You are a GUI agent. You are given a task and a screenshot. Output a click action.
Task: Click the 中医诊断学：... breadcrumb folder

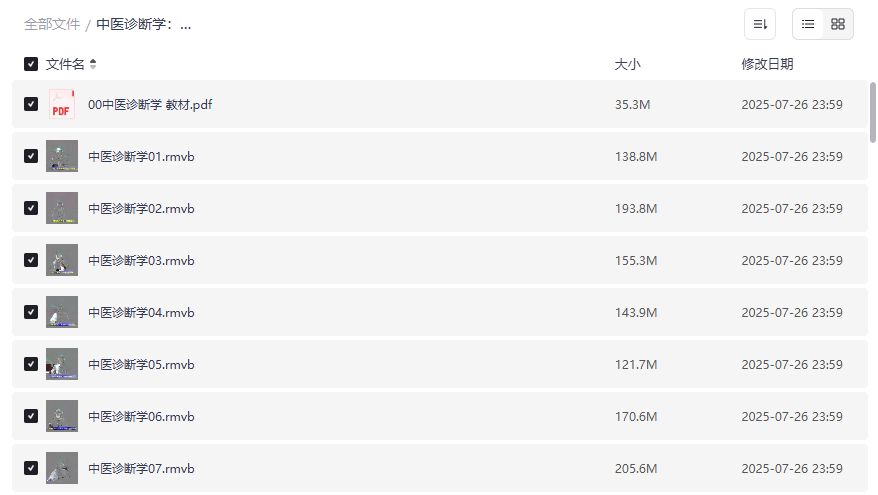pyautogui.click(x=144, y=24)
